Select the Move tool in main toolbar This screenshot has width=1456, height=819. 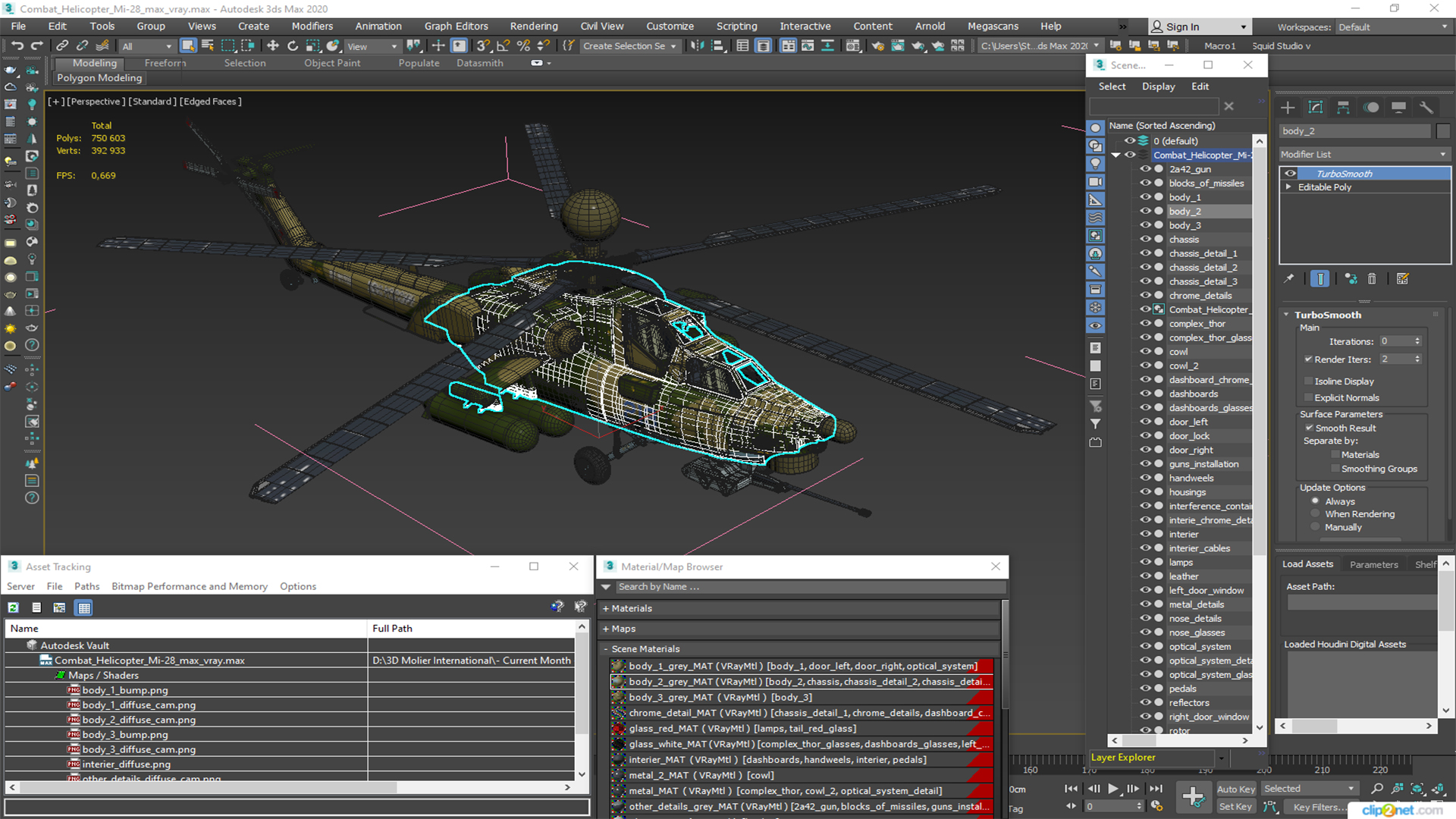click(x=273, y=46)
